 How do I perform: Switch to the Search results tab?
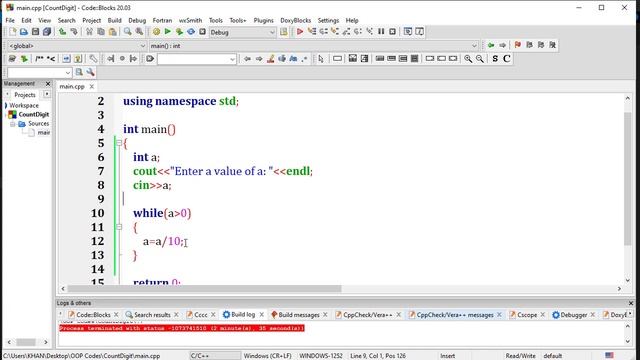coord(152,315)
